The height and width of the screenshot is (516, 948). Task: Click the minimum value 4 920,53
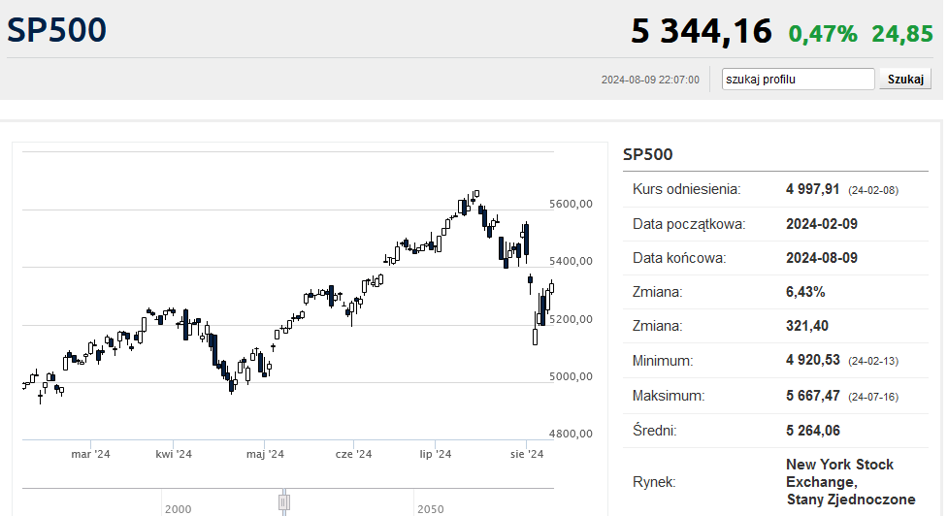[813, 361]
